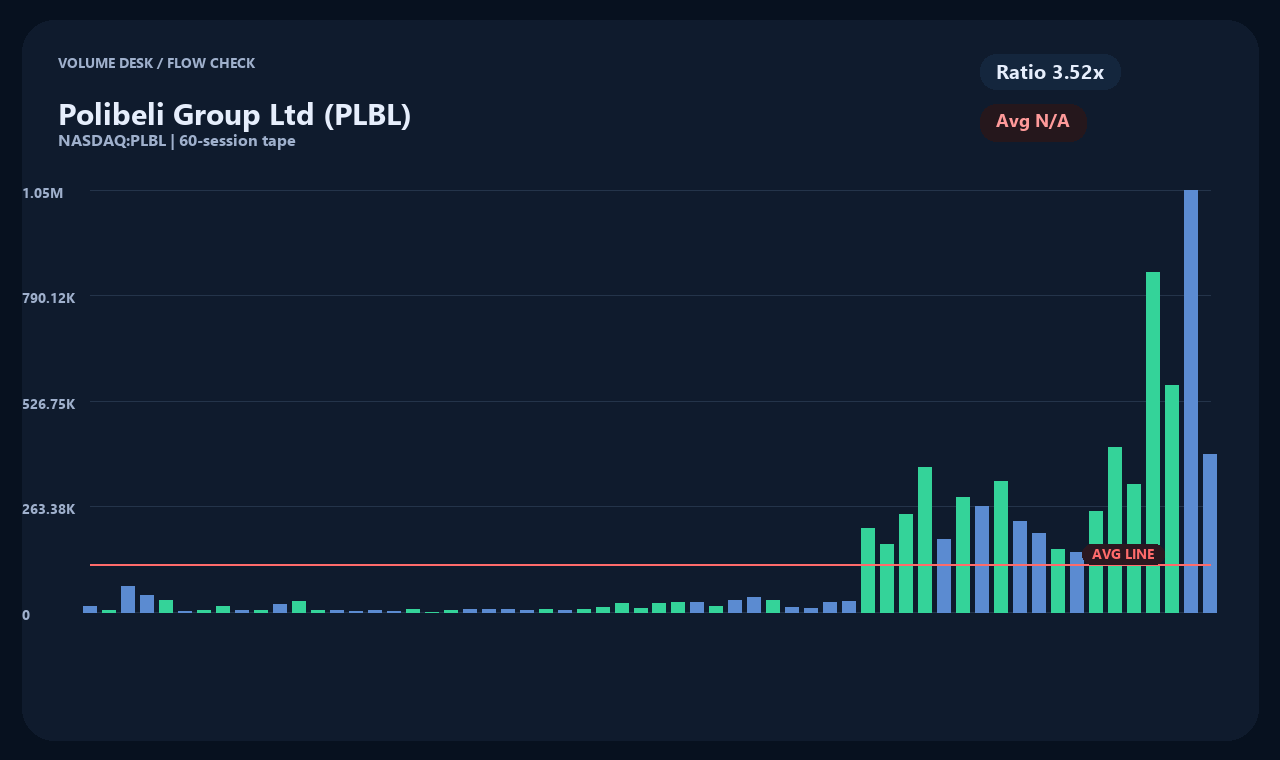
Task: Click the Ratio 3.52x badge
Action: click(1050, 72)
